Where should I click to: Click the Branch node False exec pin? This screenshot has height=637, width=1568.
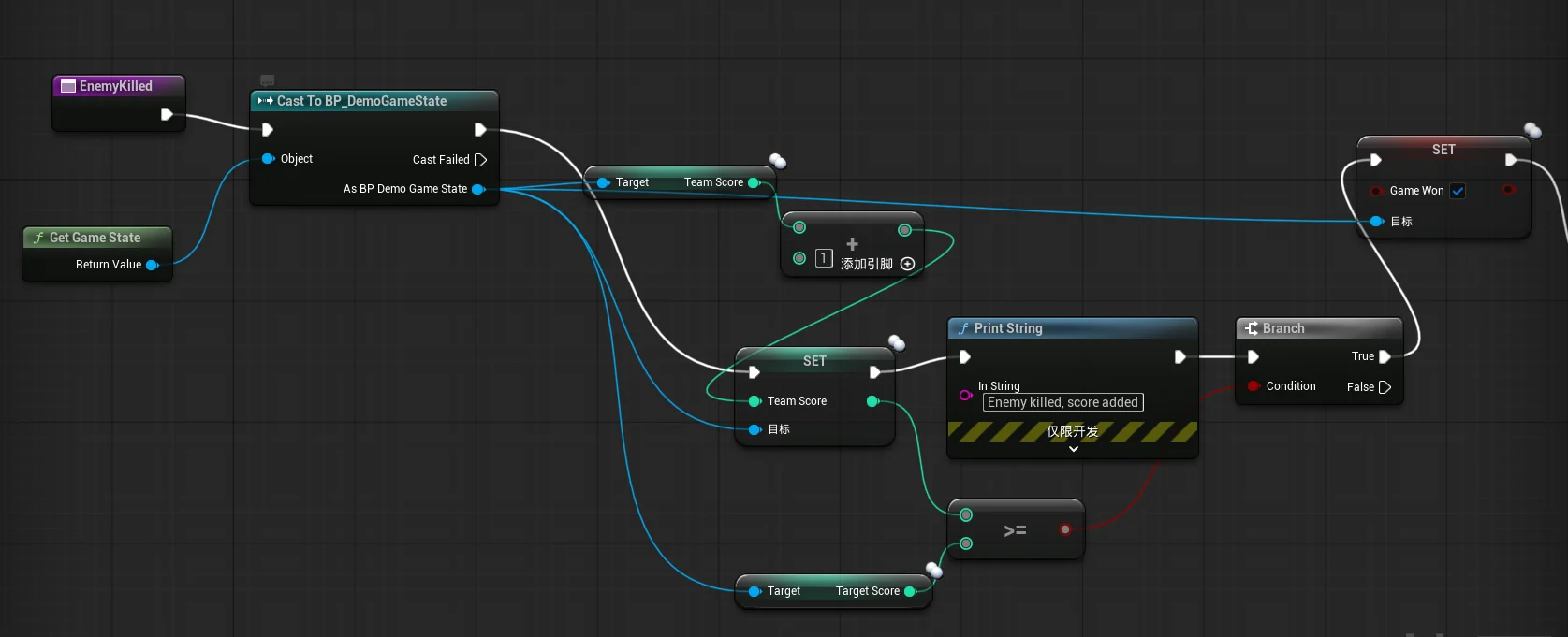tap(1385, 387)
